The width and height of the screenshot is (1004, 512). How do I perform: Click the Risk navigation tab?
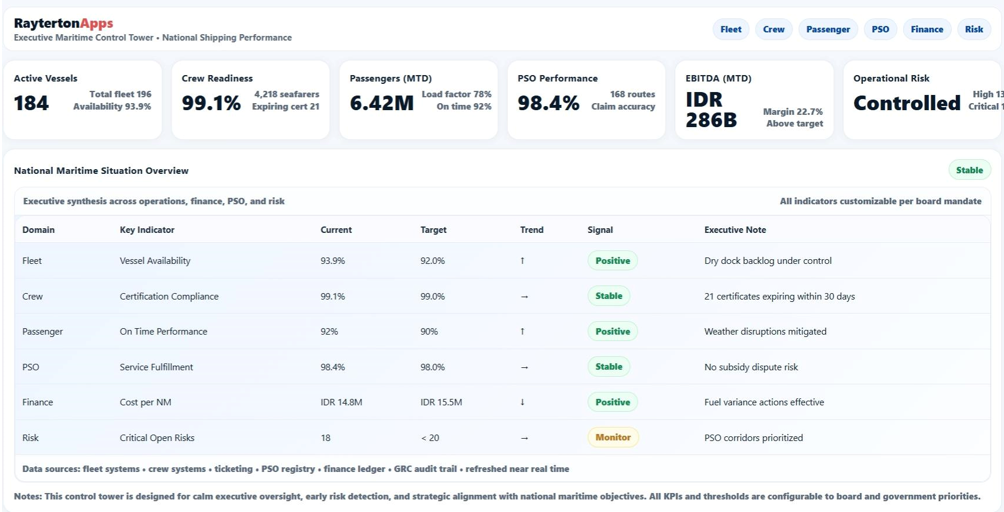pyautogui.click(x=974, y=29)
